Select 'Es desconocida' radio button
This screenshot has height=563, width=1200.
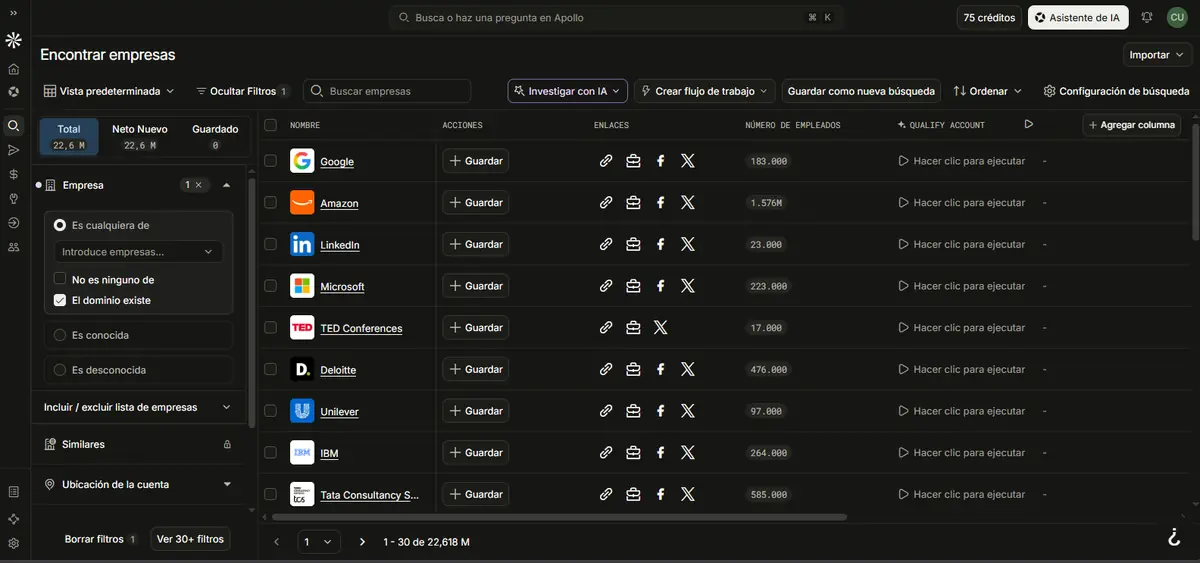point(60,369)
